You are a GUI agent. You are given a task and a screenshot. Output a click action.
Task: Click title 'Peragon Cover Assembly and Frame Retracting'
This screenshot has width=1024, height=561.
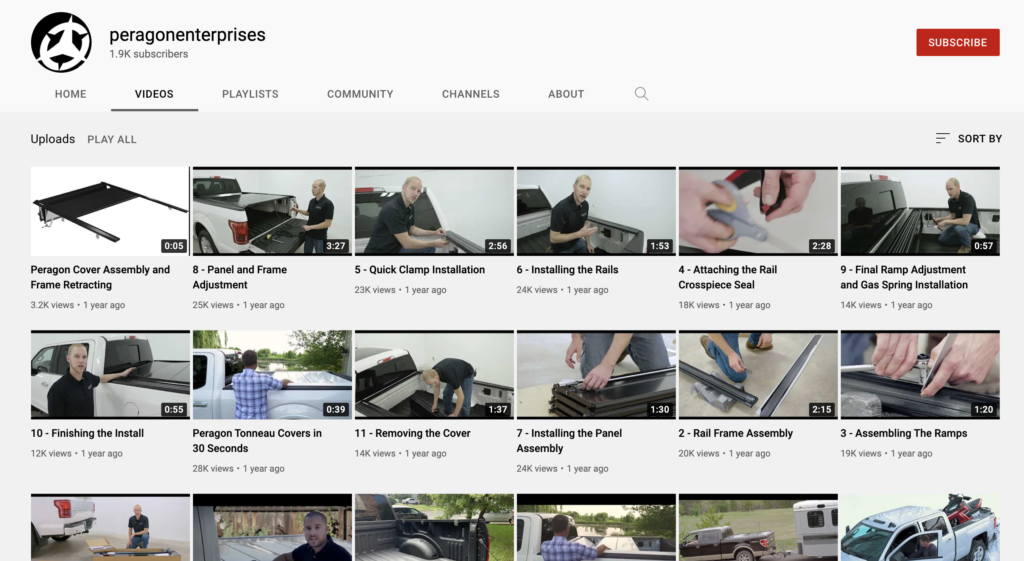(100, 277)
